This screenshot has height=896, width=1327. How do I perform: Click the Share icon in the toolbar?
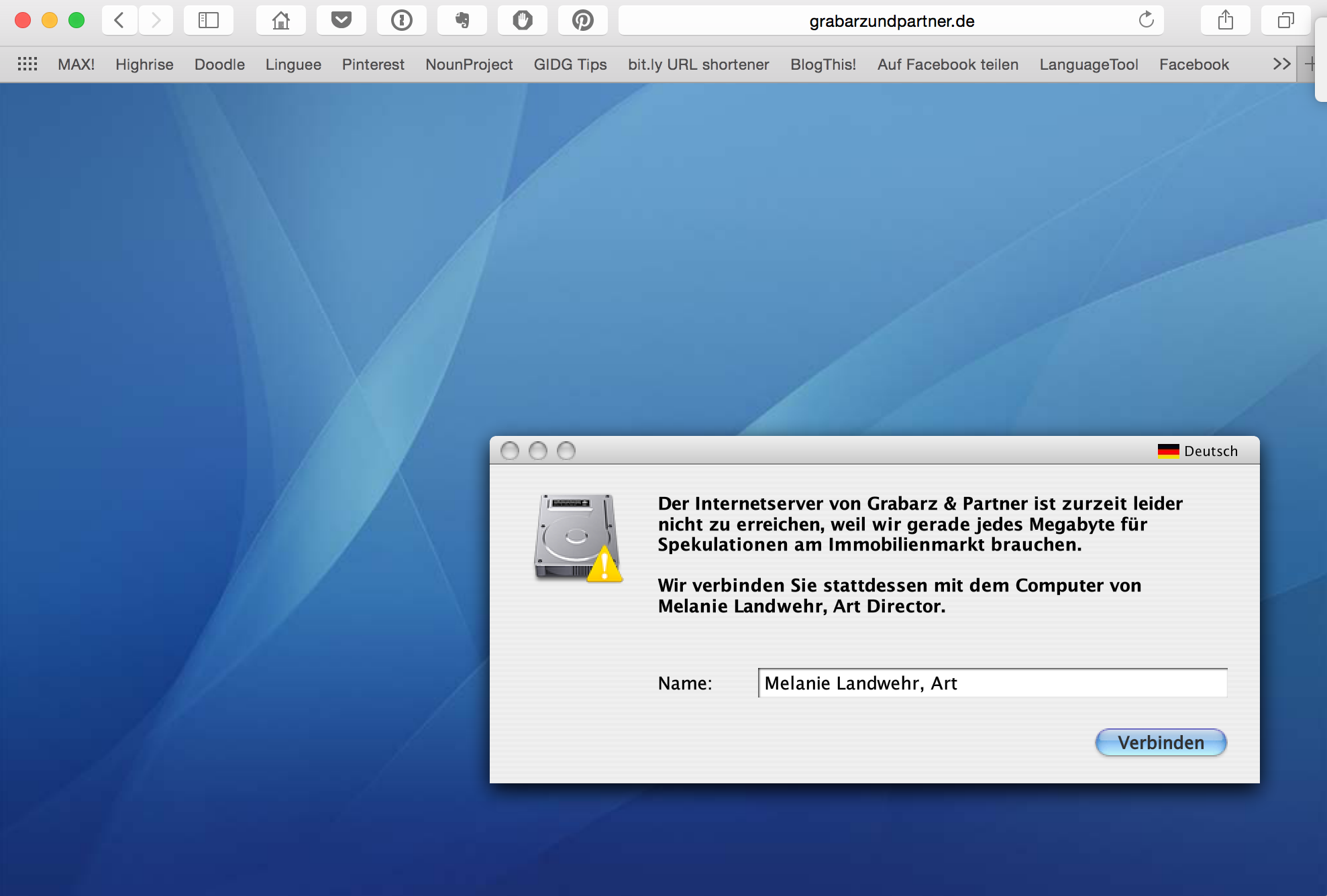pyautogui.click(x=1225, y=21)
